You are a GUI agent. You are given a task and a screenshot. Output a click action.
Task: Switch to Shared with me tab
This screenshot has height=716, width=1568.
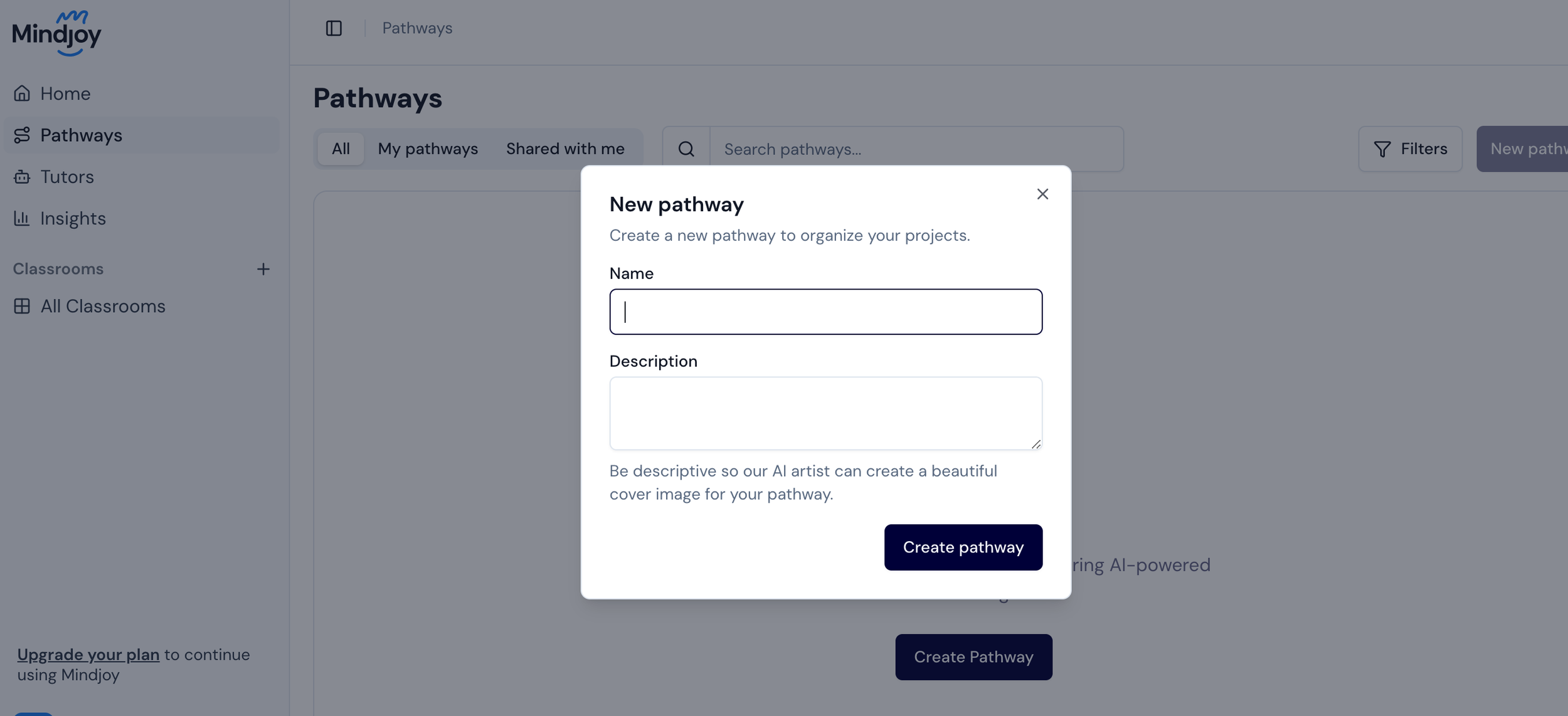click(565, 149)
